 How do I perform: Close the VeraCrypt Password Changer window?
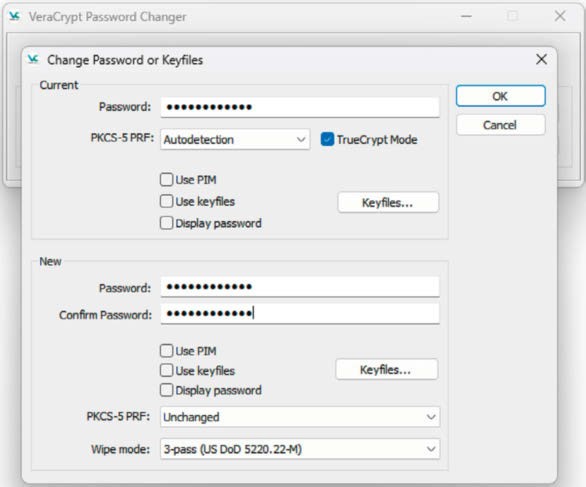[560, 16]
